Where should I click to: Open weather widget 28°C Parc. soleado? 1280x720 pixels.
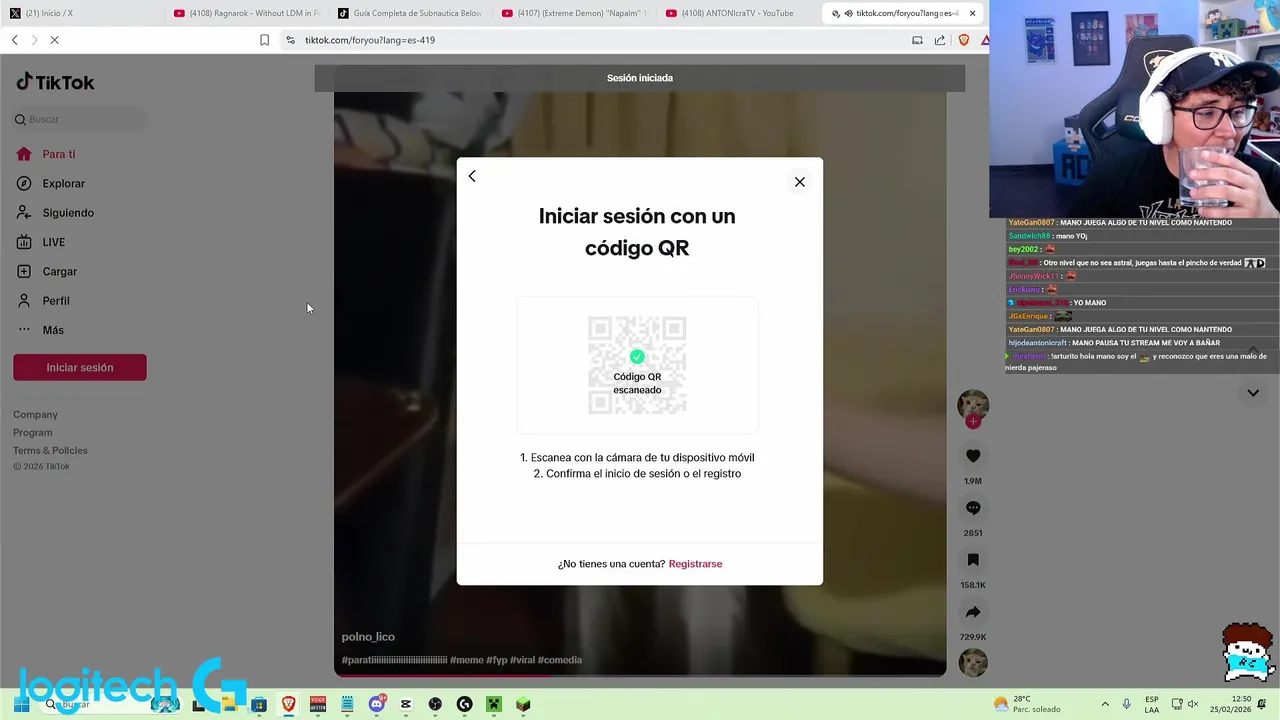pos(1026,704)
